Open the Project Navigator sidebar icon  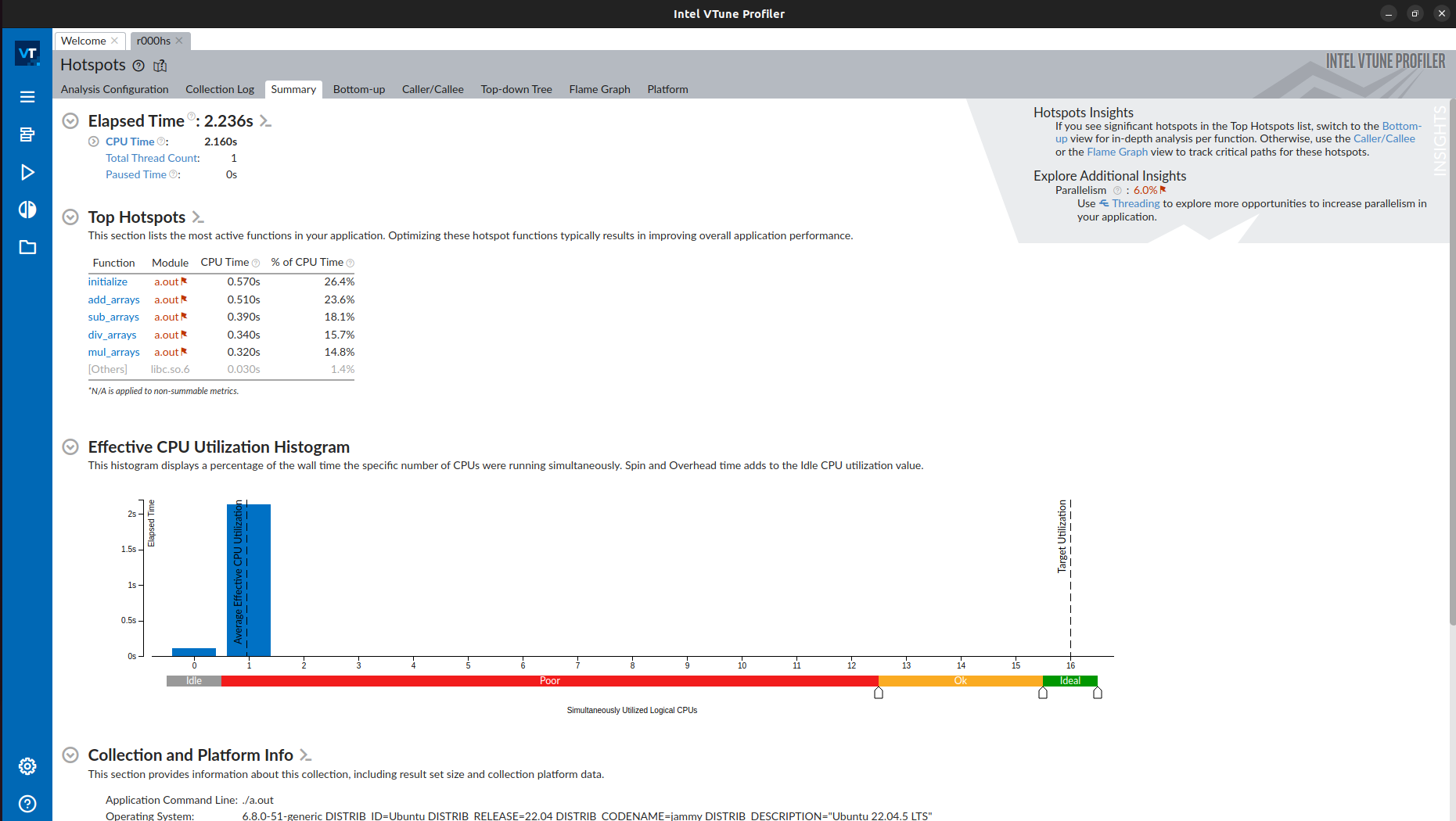pos(27,134)
